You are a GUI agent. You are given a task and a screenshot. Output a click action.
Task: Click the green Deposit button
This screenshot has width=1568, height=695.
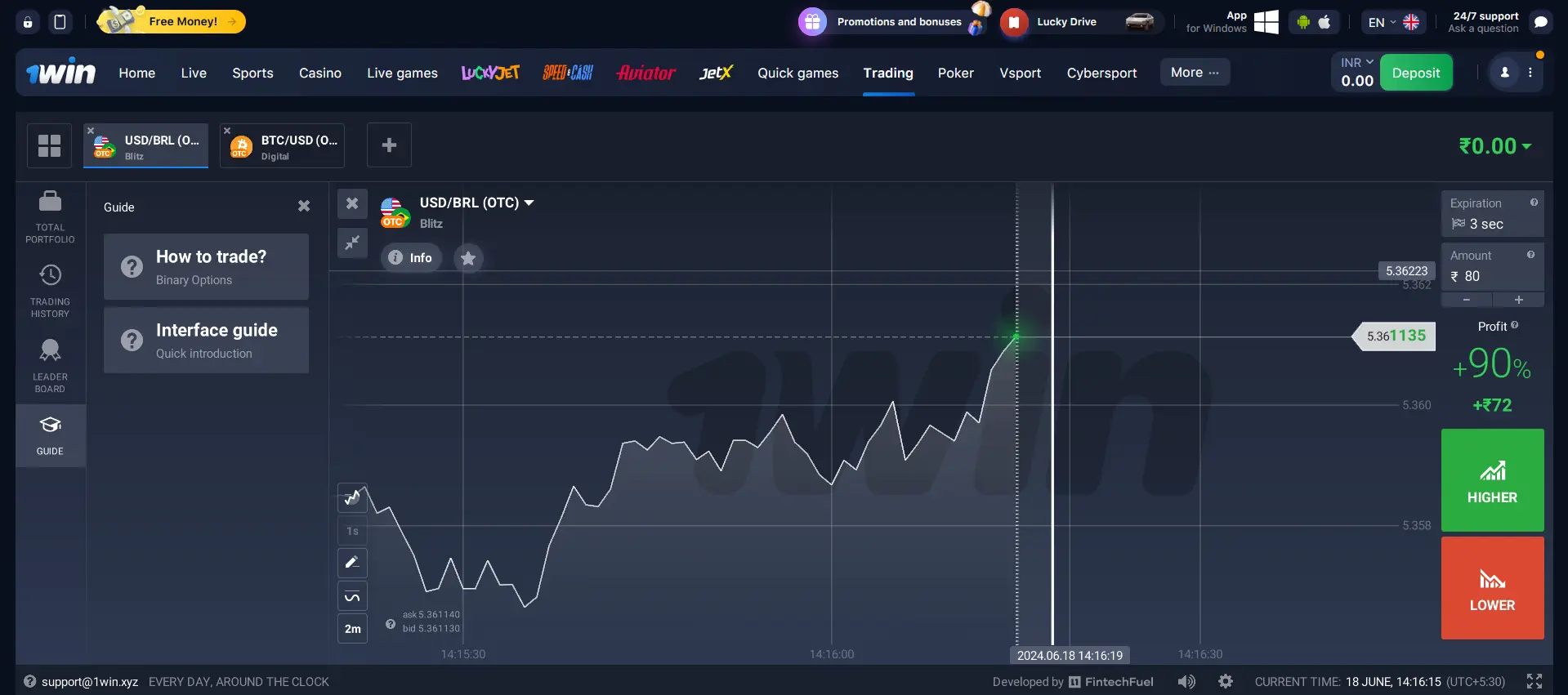click(x=1416, y=73)
